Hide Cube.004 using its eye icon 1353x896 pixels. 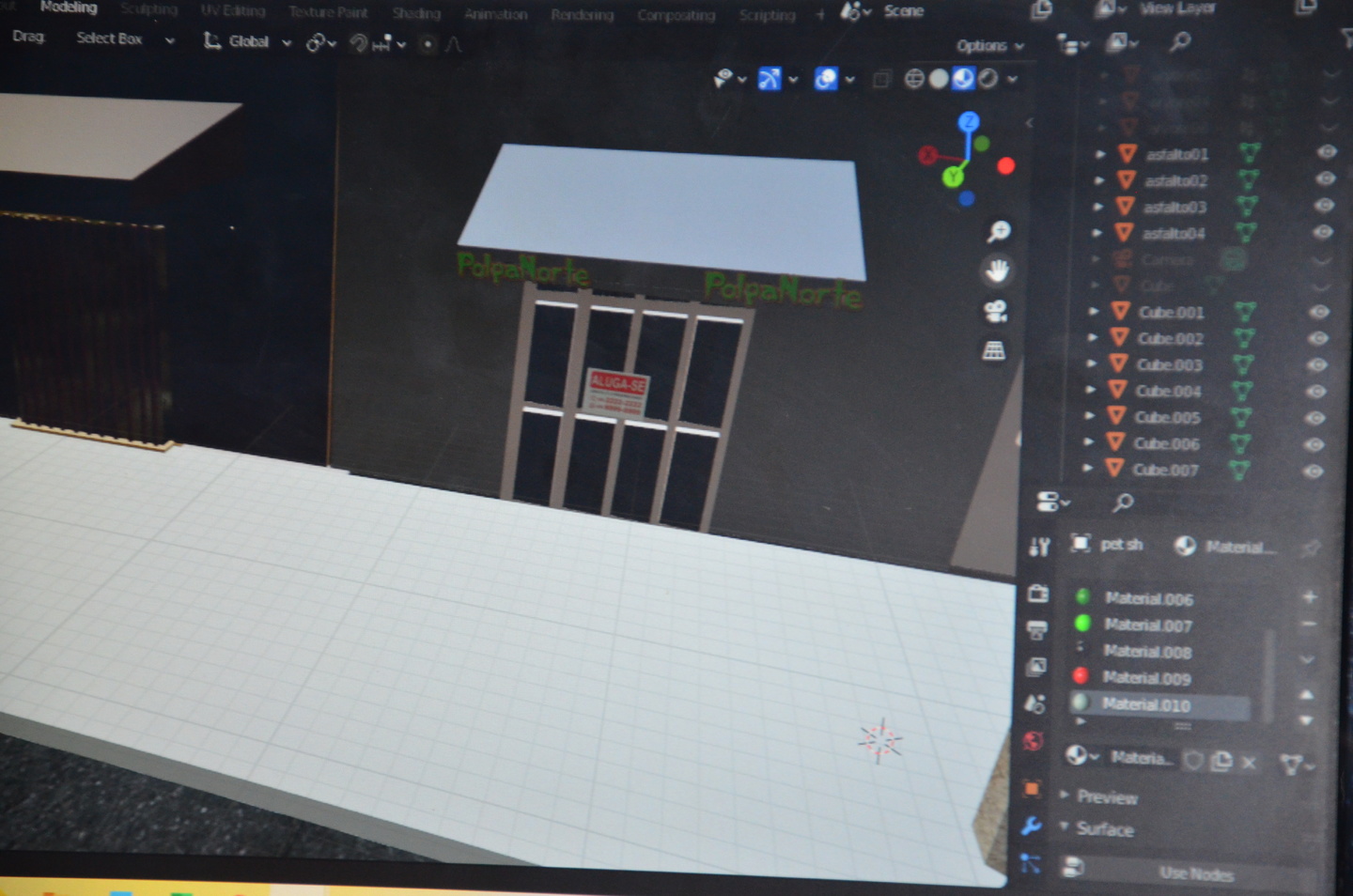[x=1317, y=391]
